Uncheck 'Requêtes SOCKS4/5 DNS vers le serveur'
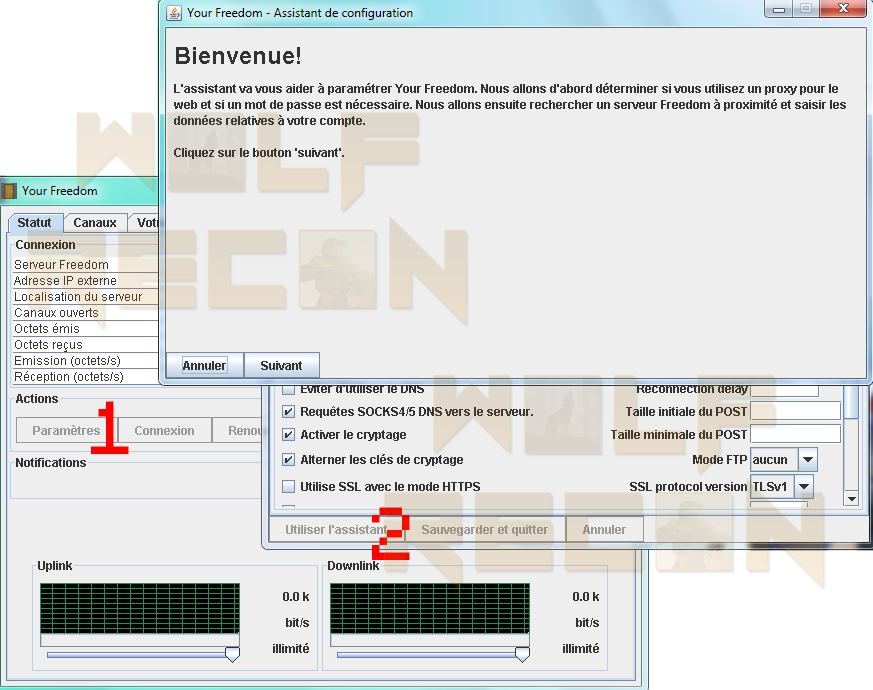This screenshot has width=873, height=690. [288, 412]
